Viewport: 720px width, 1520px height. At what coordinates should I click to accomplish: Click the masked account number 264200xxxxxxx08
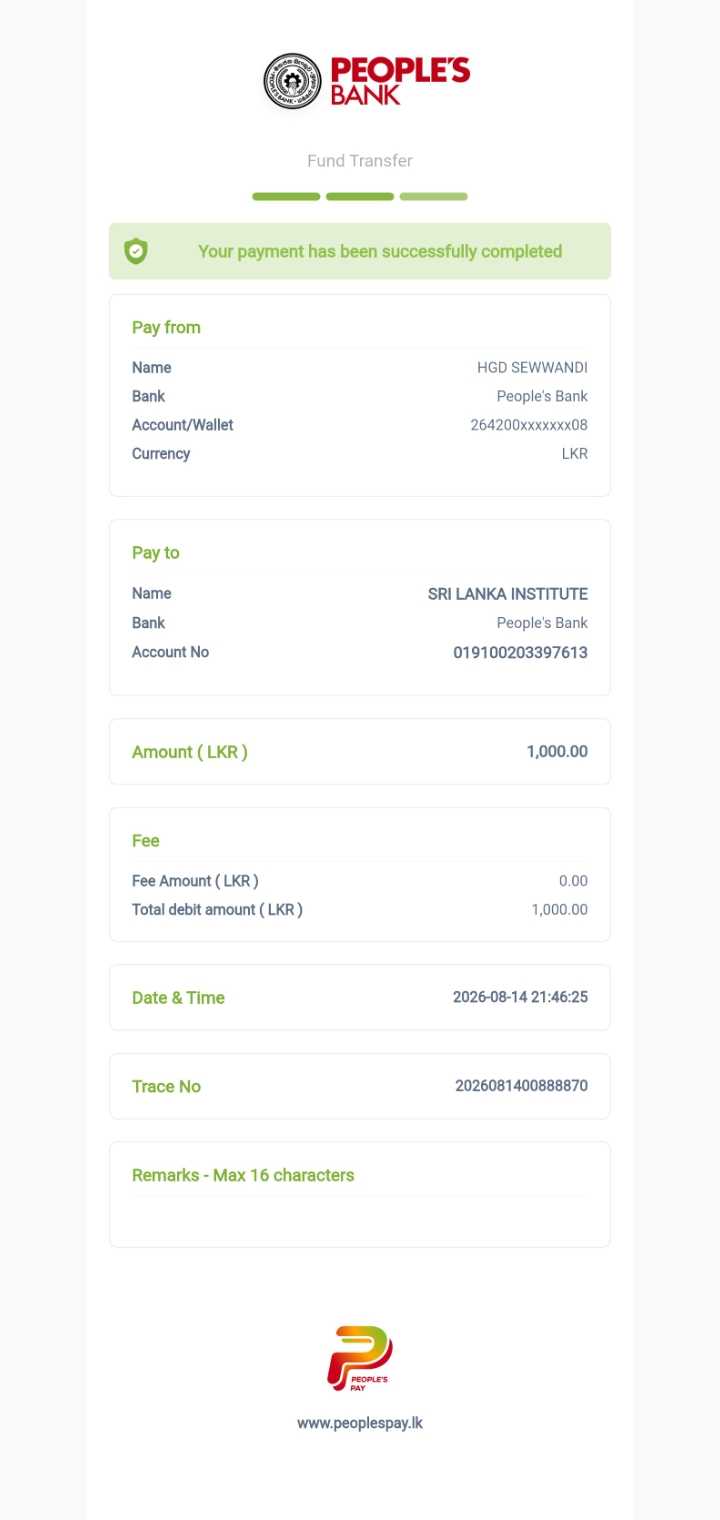click(529, 425)
